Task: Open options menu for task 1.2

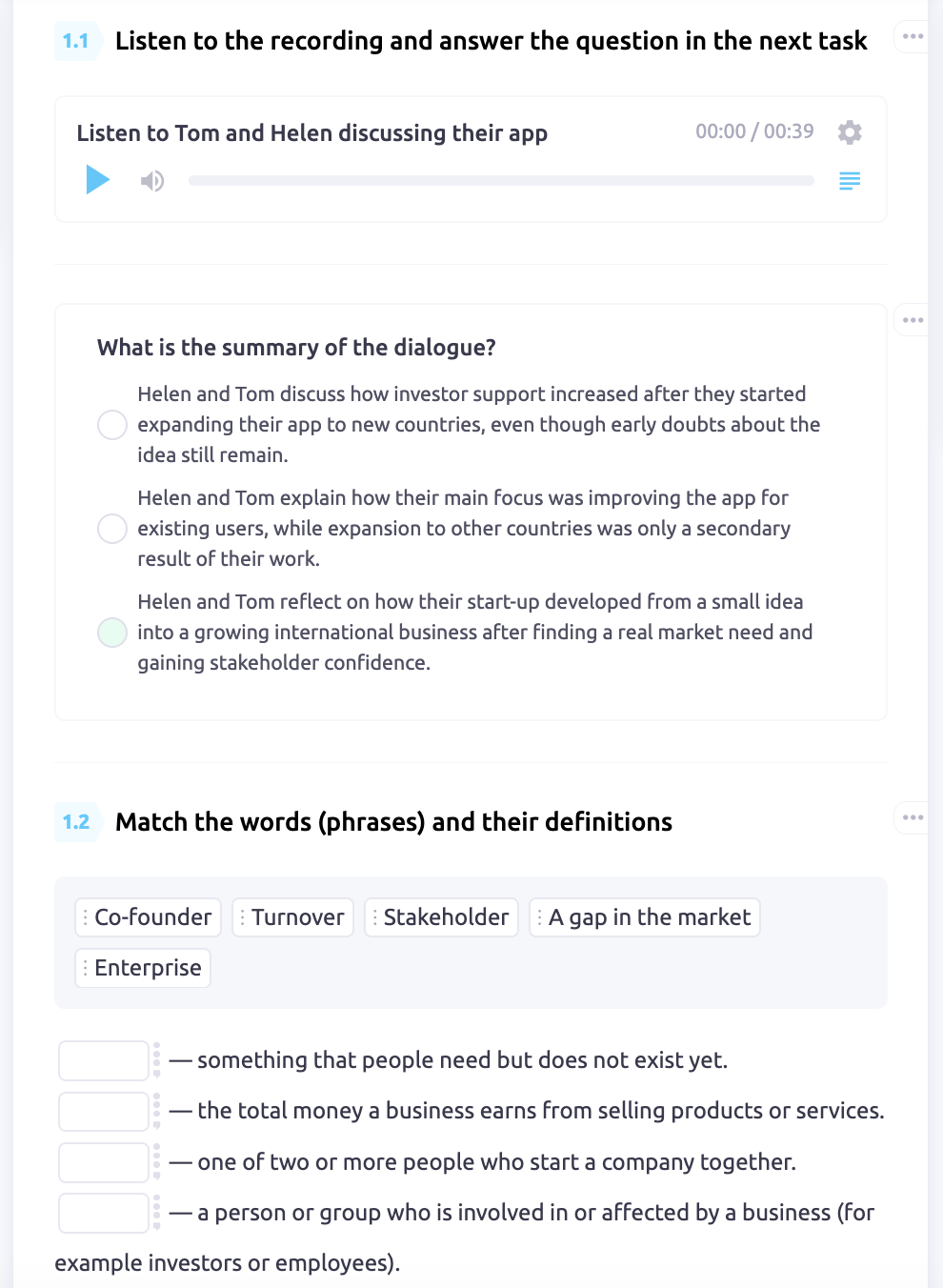Action: tap(913, 817)
